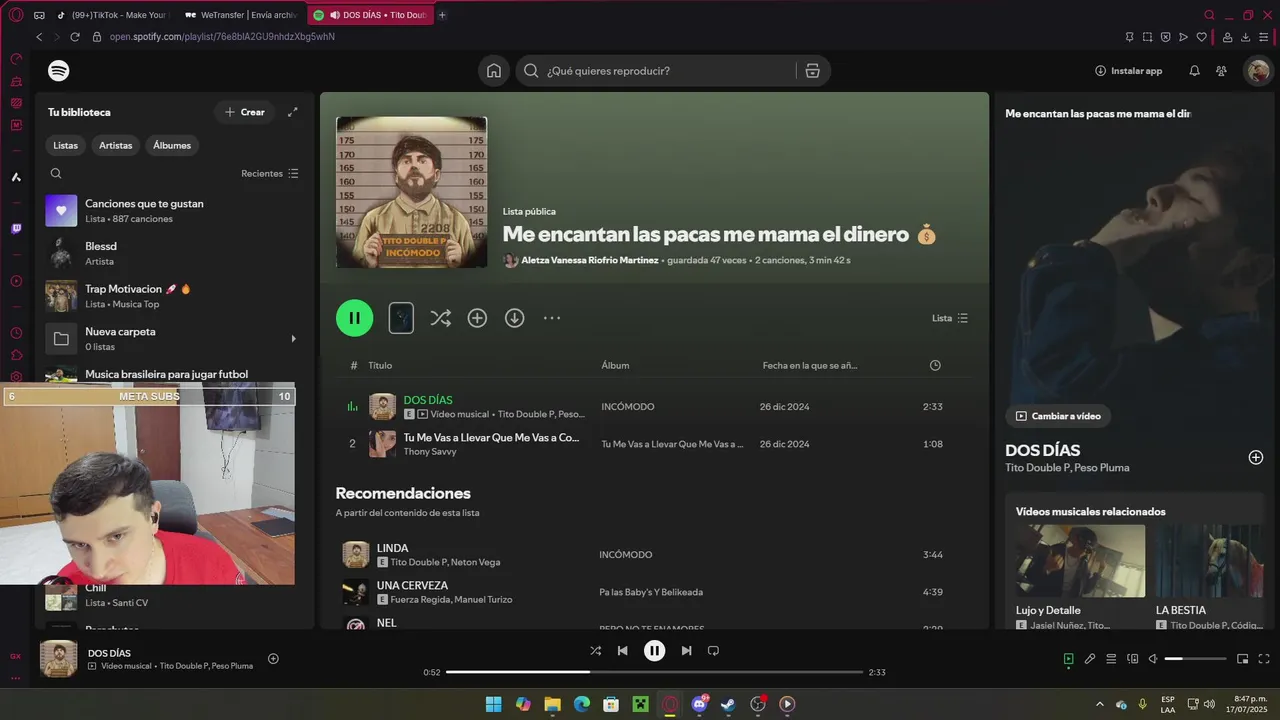Open the connect to a device icon

(1133, 659)
